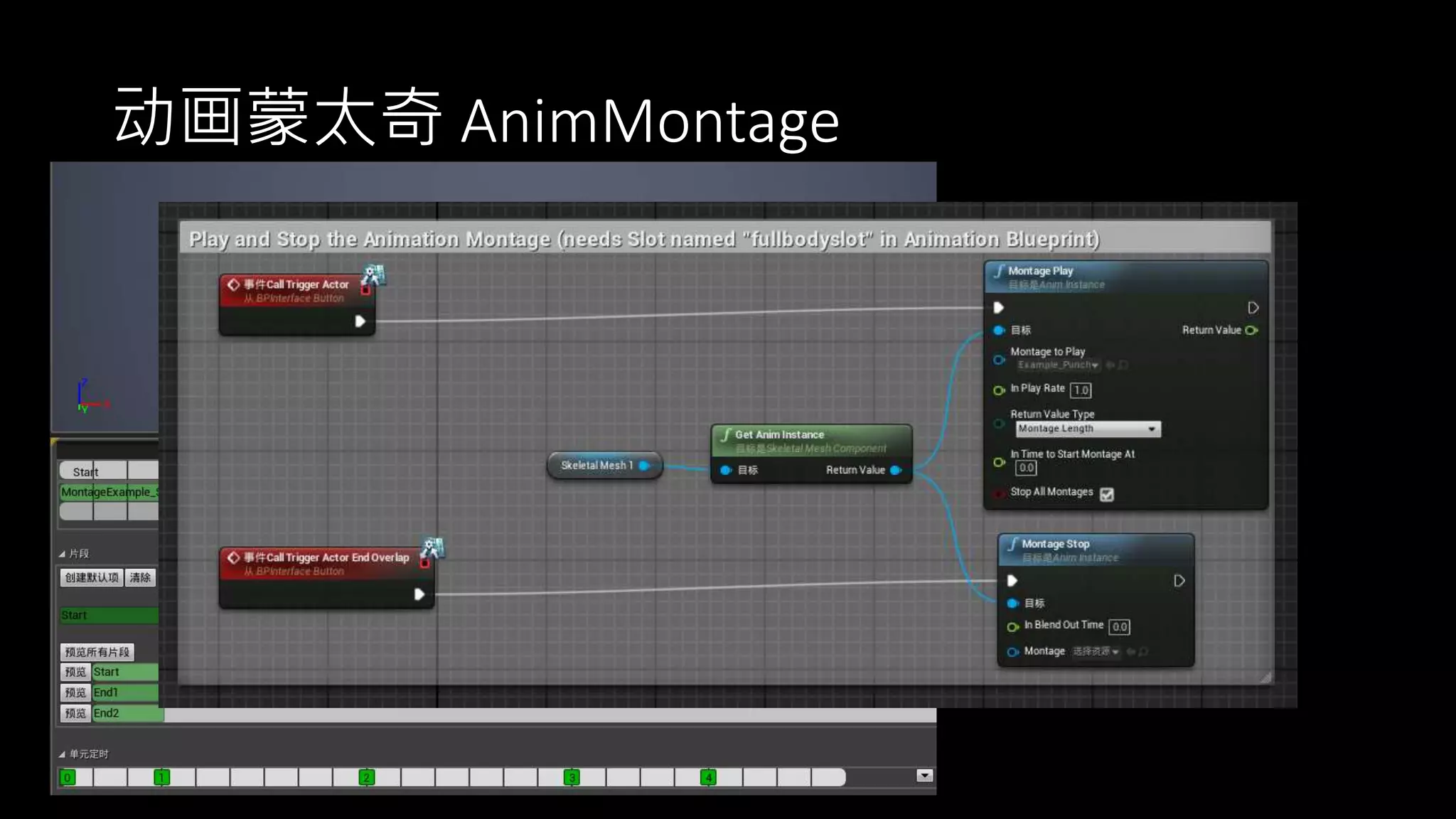Click exec output pin on Montage Stop
This screenshot has height=819, width=1456.
pos(1179,581)
